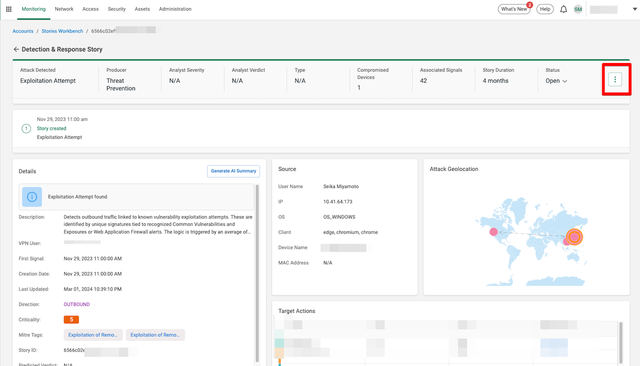
Task: Click the Story created timeline label
Action: click(x=51, y=129)
